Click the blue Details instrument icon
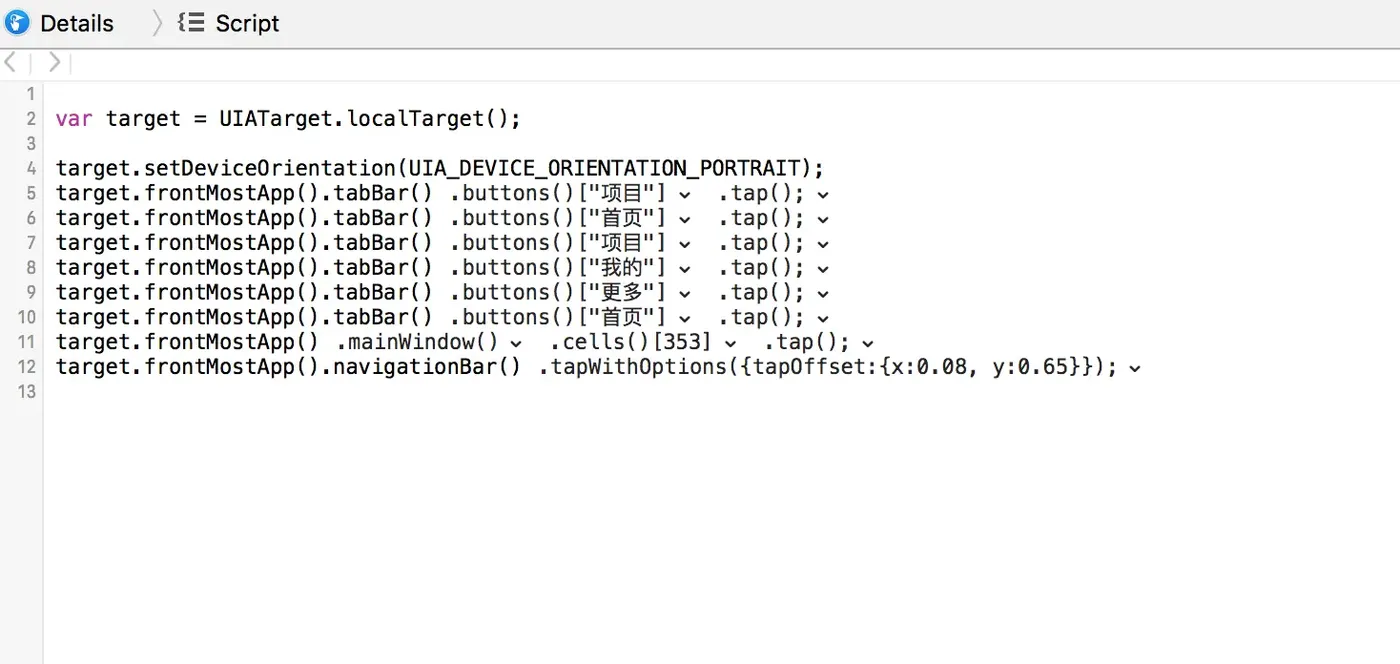The width and height of the screenshot is (1400, 664). (x=17, y=23)
